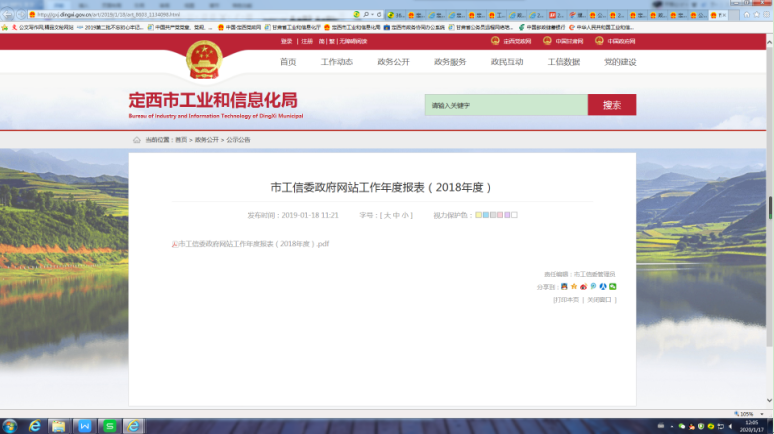This screenshot has width=774, height=434.
Task: Select the yellow eye-protection color swatch
Action: click(x=478, y=215)
